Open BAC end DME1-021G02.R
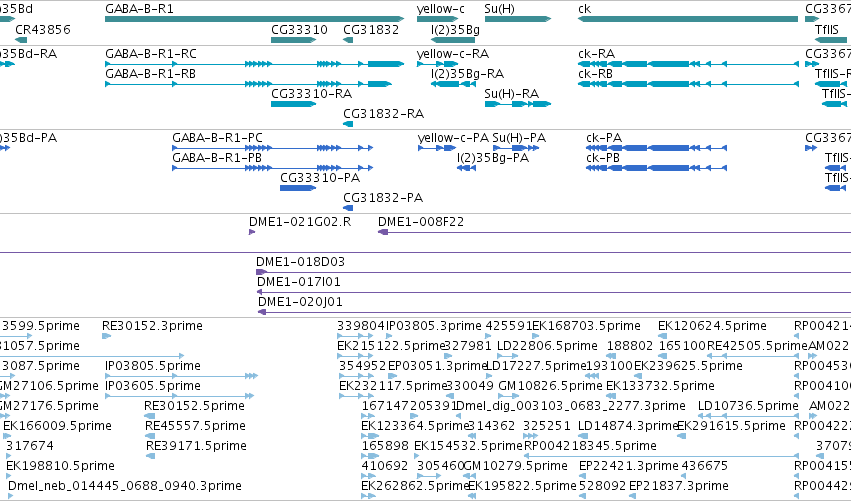This screenshot has width=851, height=501. point(252,232)
